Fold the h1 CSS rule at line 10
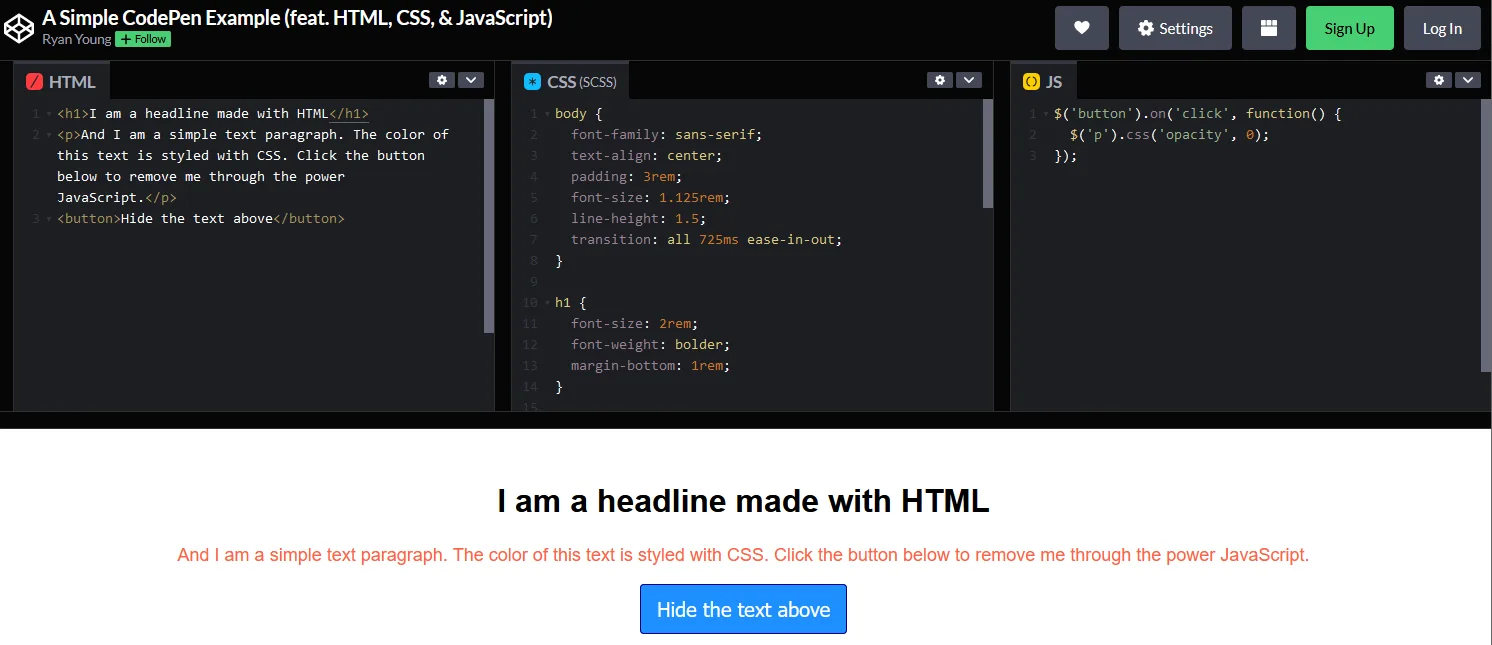The image size is (1492, 645). tap(547, 302)
